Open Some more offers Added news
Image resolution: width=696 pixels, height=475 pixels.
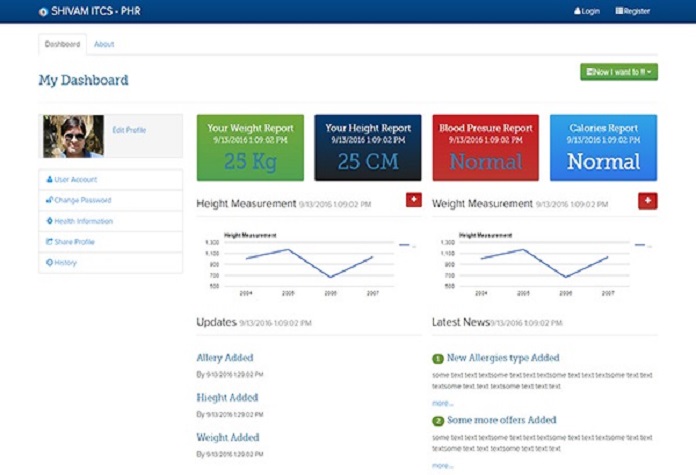tap(502, 420)
